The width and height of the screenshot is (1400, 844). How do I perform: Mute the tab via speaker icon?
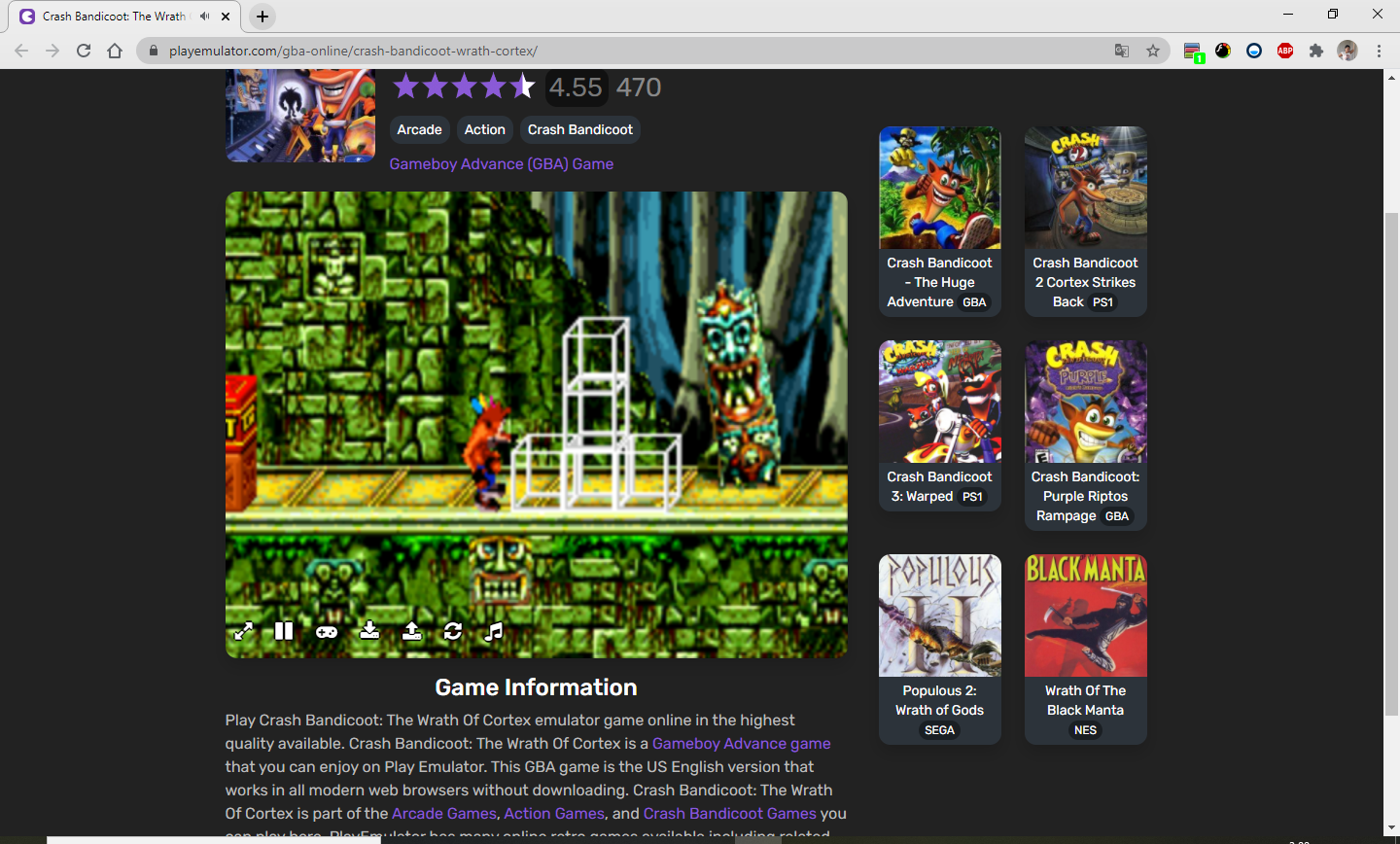coord(204,17)
